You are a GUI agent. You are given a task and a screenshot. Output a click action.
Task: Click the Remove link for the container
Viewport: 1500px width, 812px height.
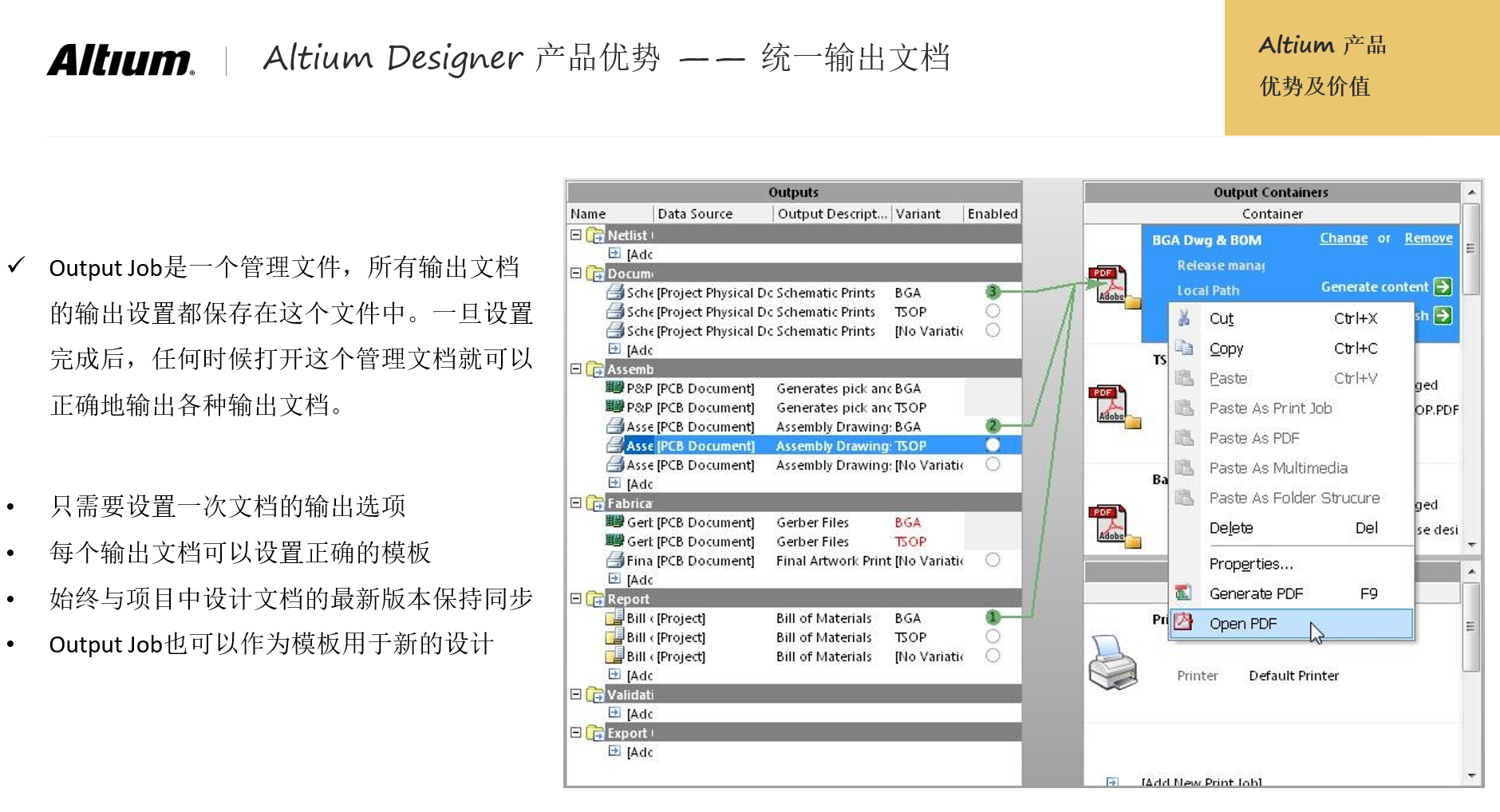click(x=1427, y=238)
